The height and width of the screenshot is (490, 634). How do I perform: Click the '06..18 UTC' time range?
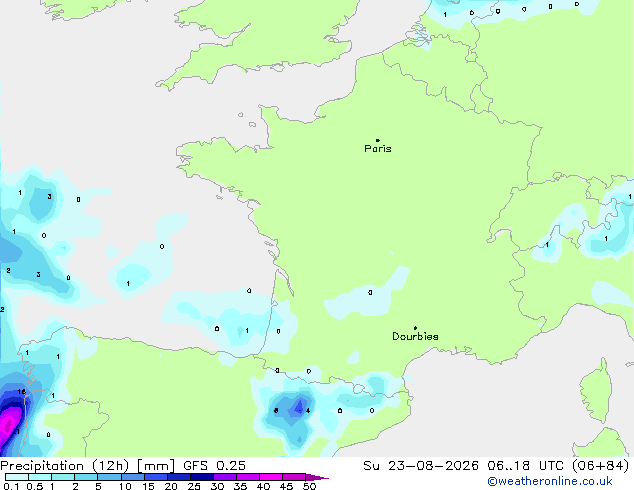(526, 466)
